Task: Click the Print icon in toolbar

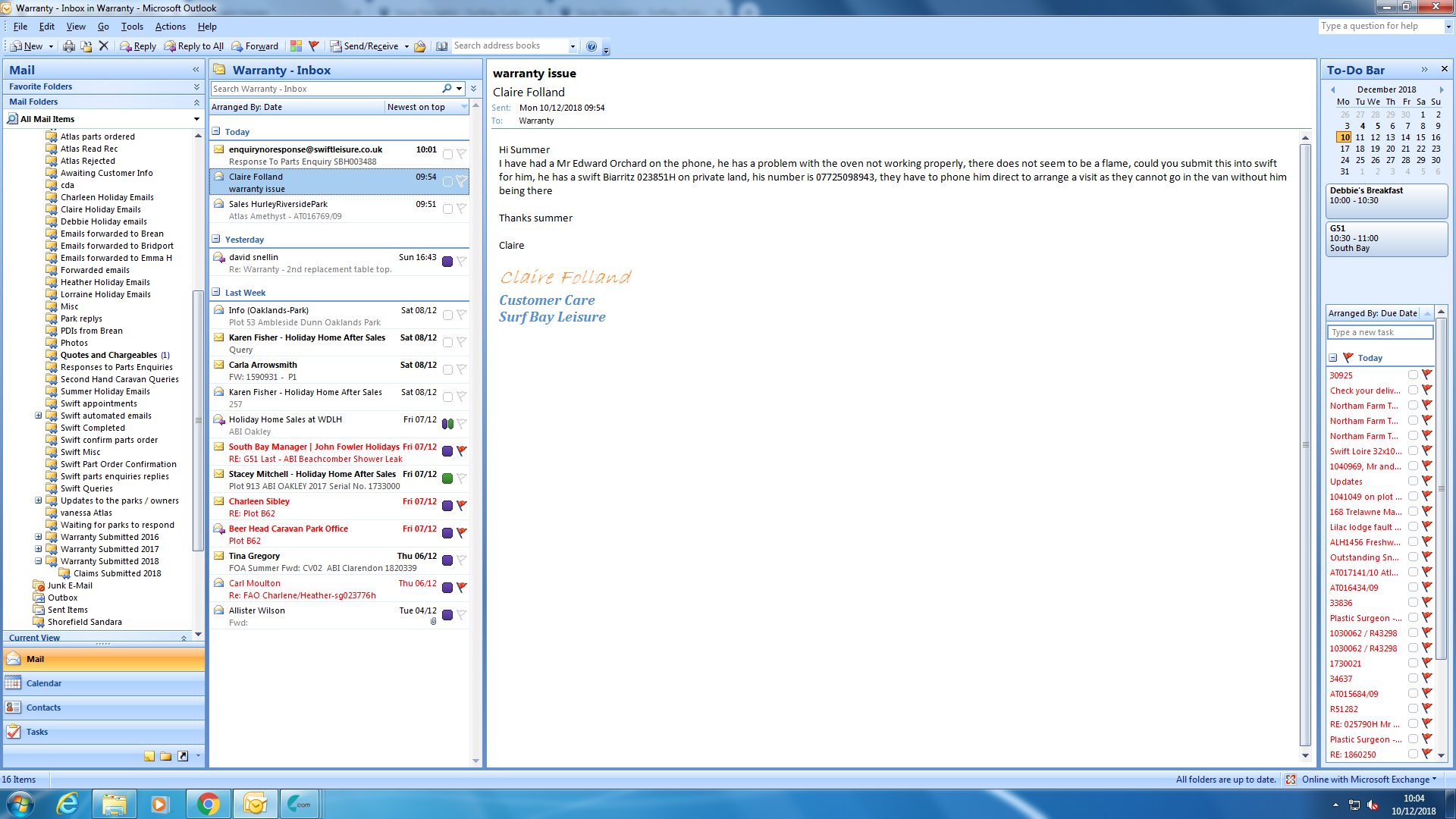Action: pos(69,46)
